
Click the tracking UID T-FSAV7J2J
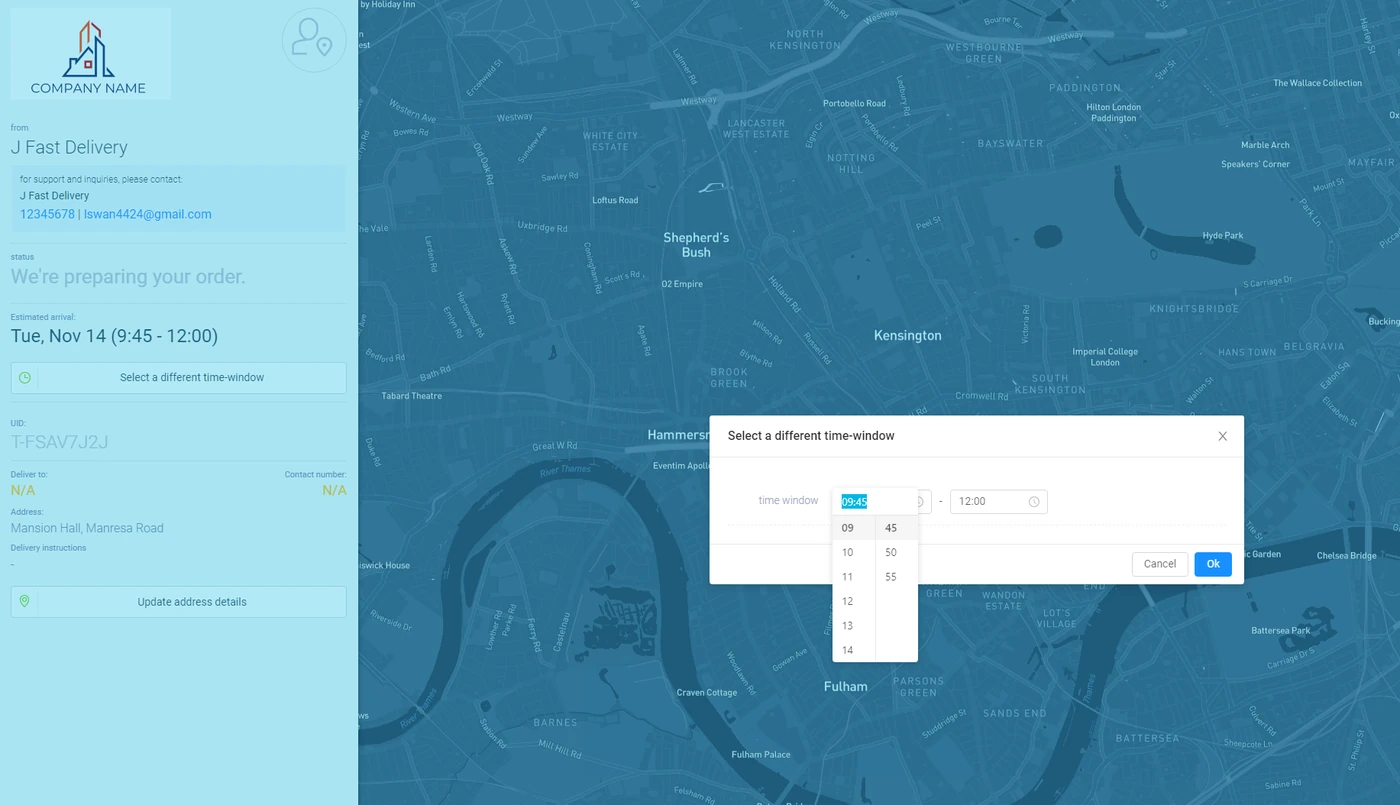[59, 442]
